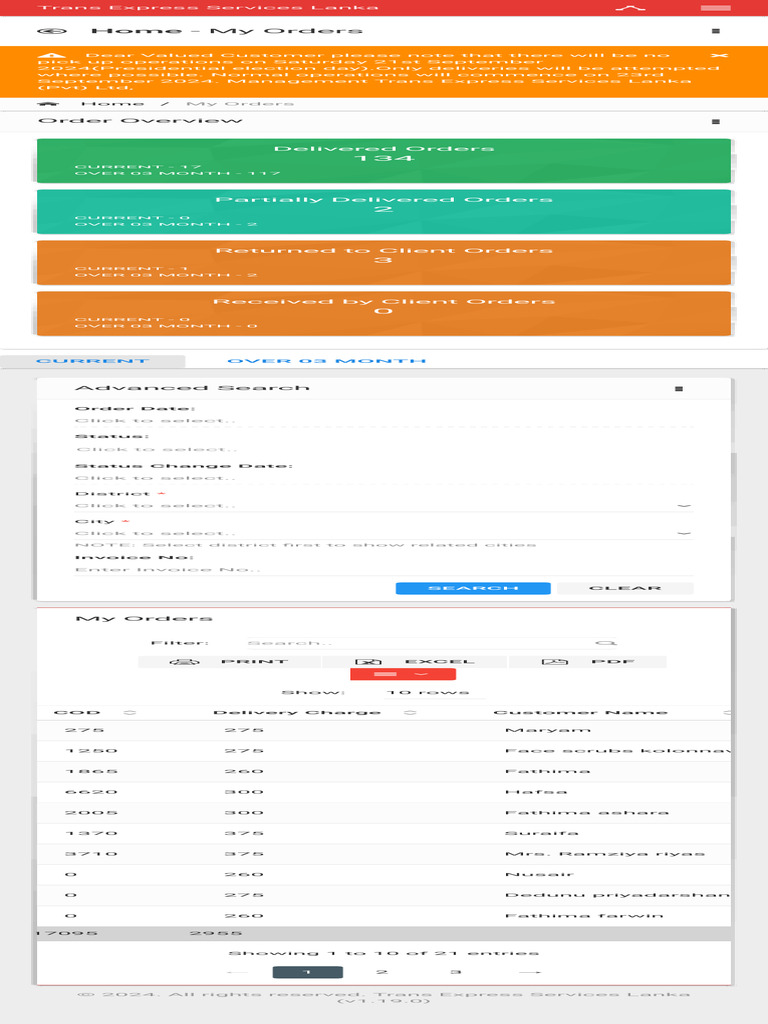Select the Order Date field
The height and width of the screenshot is (1024, 768).
click(x=383, y=421)
